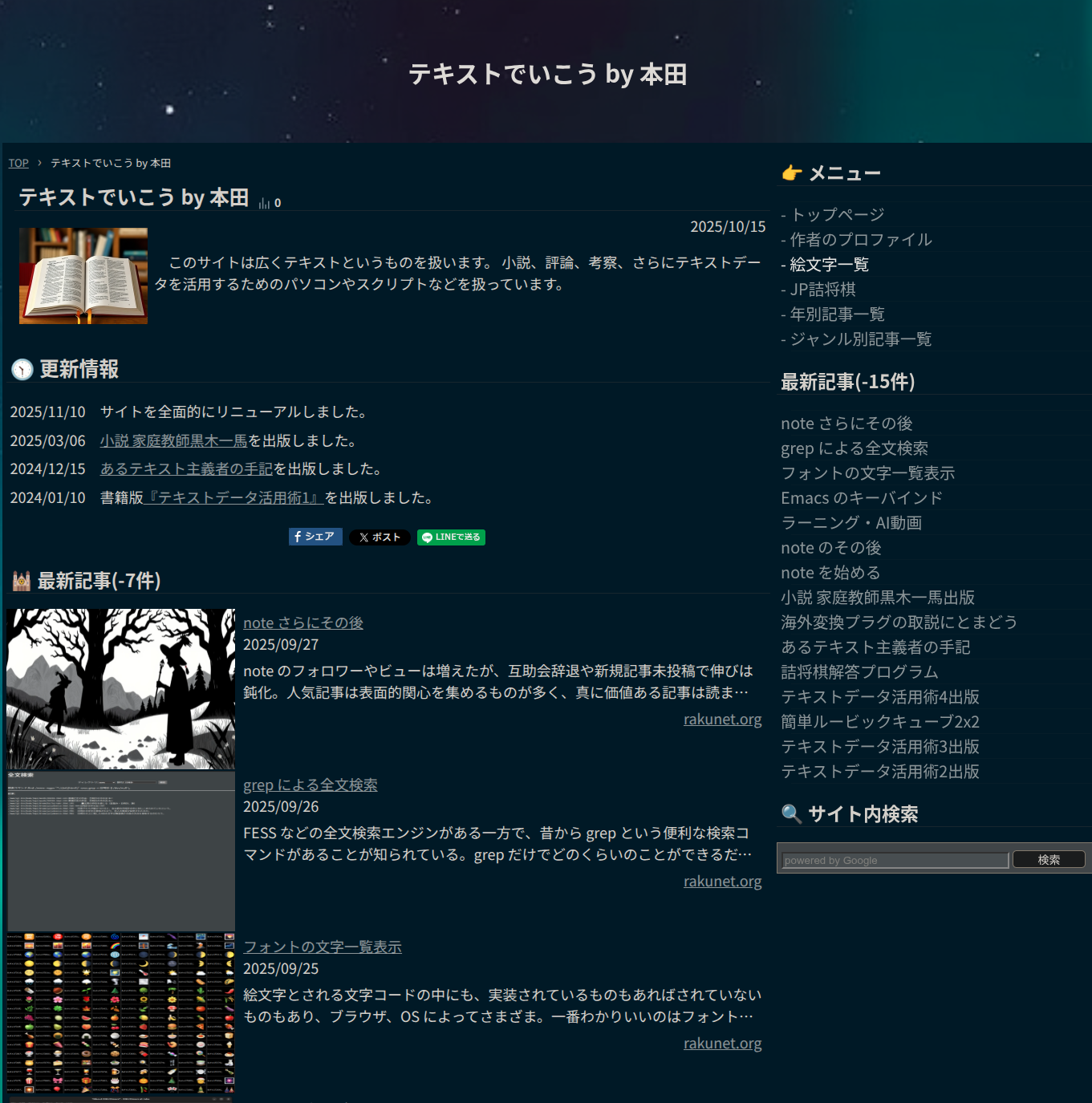
Task: Open 絵文字一覧 from the sidebar menu
Action: click(x=829, y=265)
